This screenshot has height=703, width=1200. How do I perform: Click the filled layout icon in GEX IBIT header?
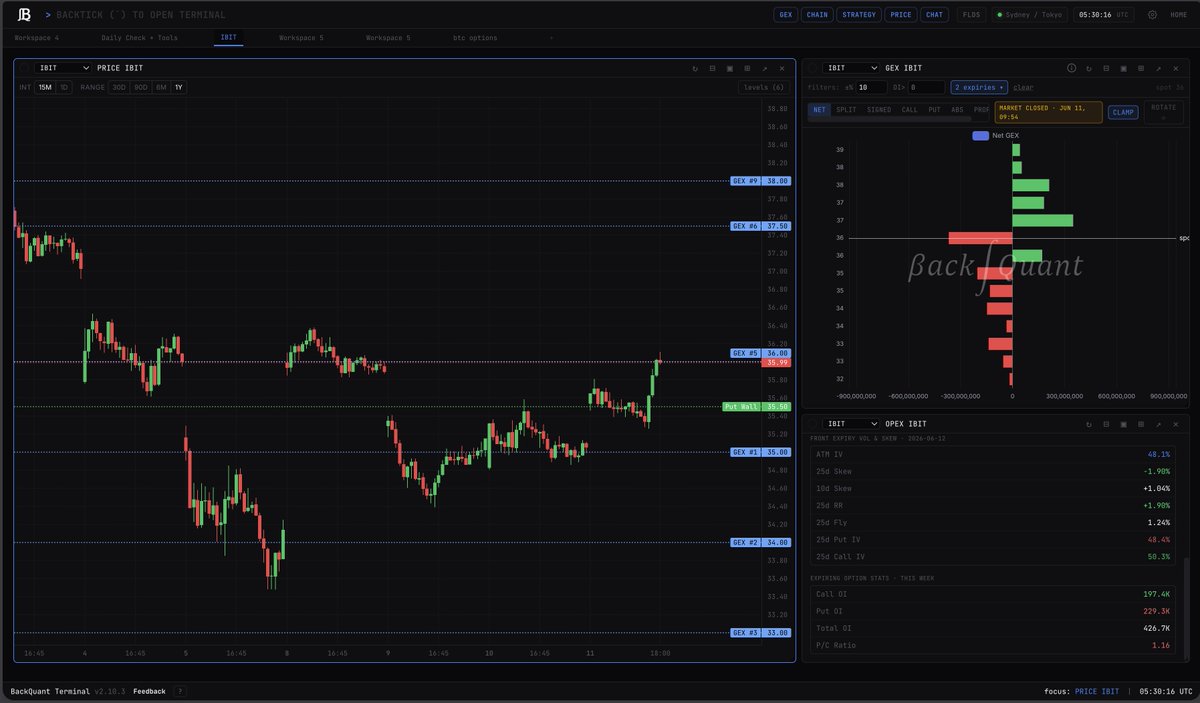point(1124,68)
